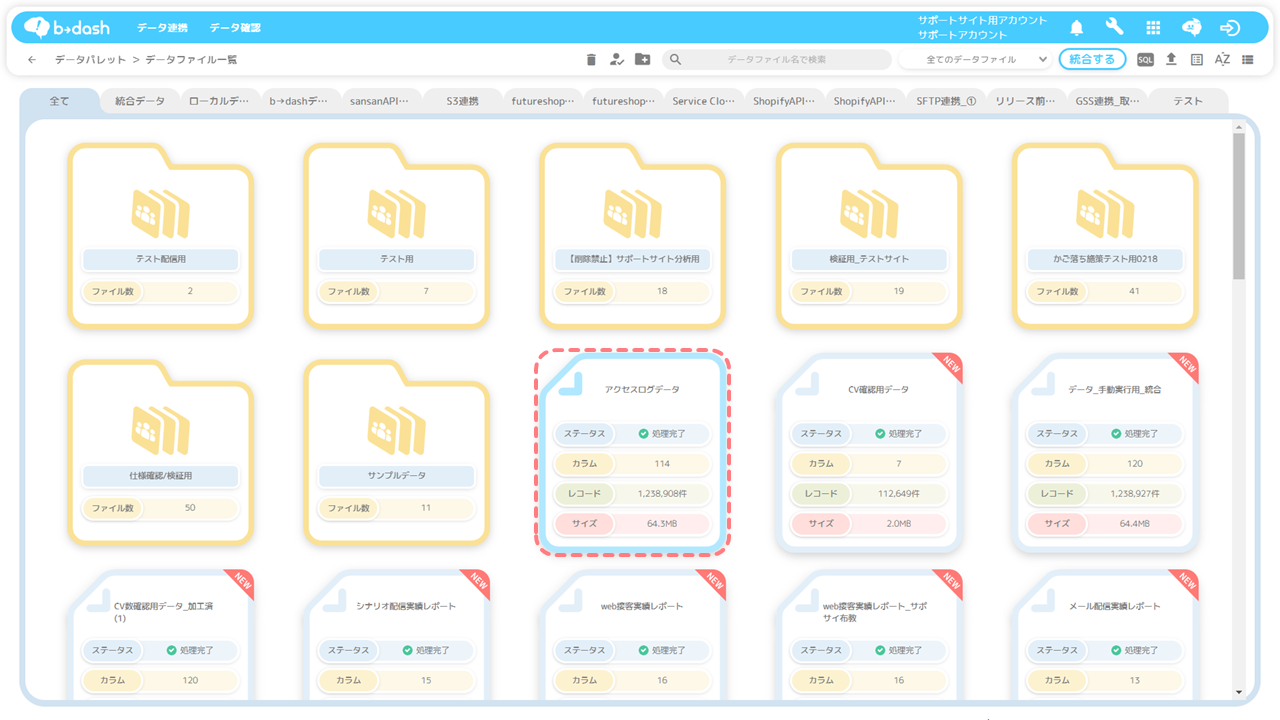Click the scrollbar down arrow
Viewport: 1280px width, 720px height.
point(1239,692)
